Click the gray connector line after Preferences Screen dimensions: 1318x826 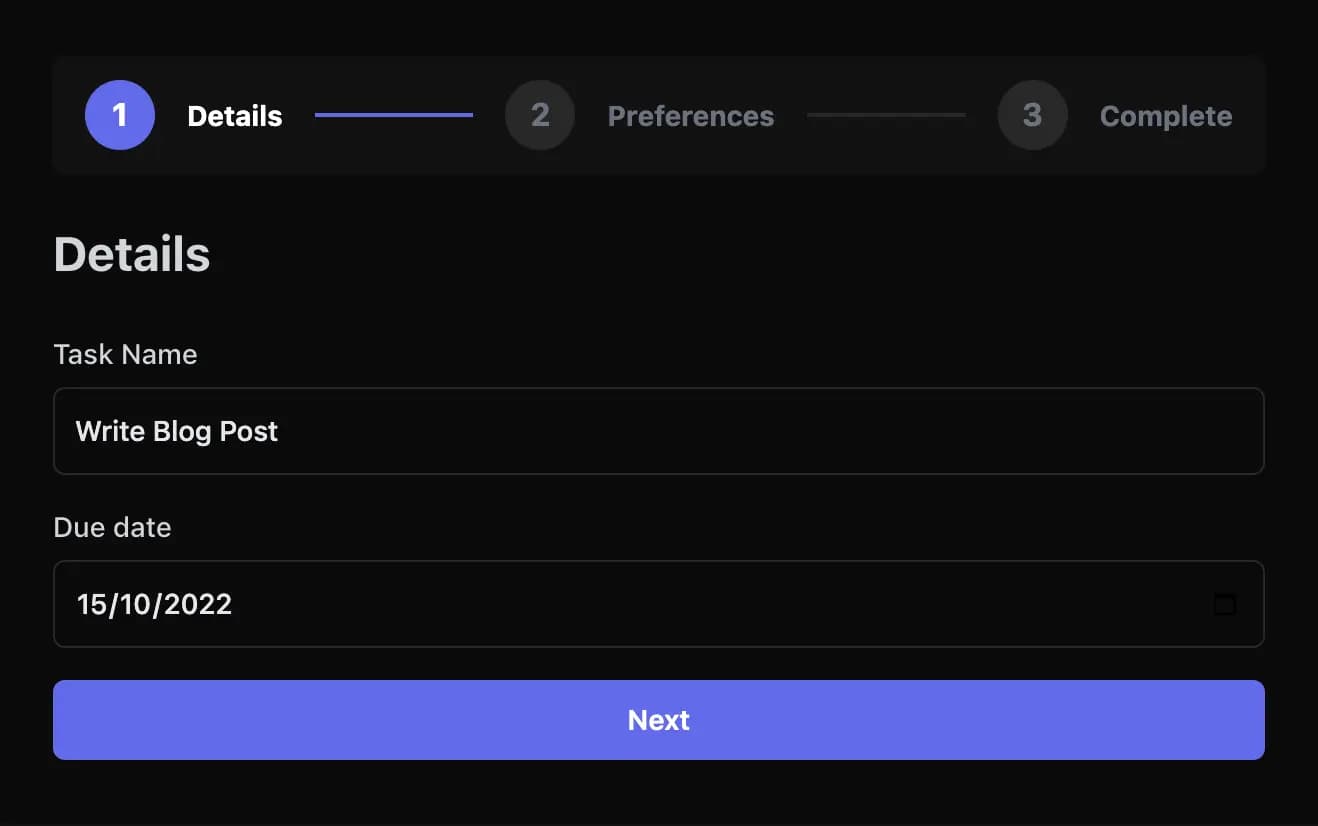tap(886, 115)
